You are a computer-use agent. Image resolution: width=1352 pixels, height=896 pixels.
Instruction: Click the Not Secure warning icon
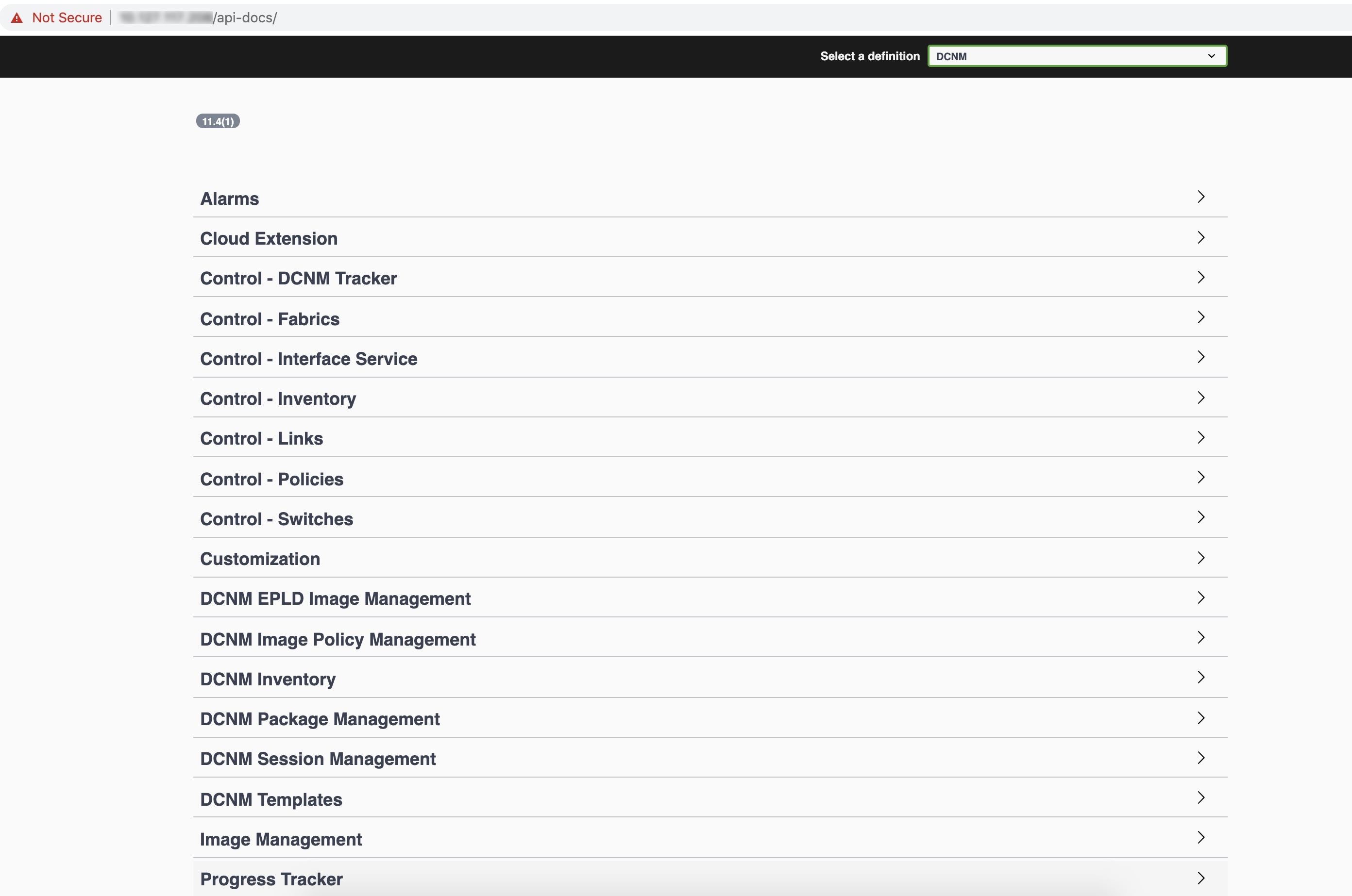[x=17, y=17]
